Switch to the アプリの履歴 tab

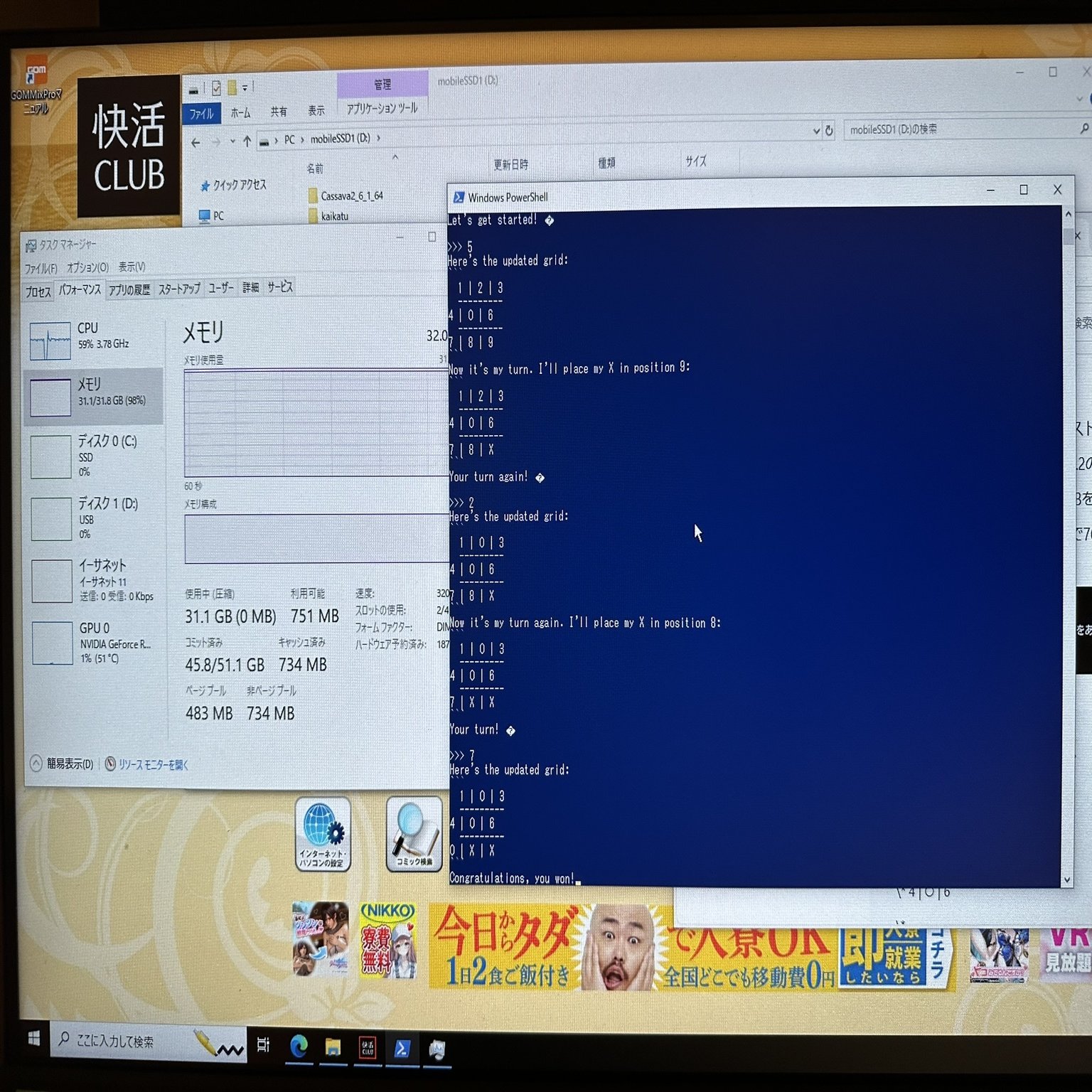(129, 290)
